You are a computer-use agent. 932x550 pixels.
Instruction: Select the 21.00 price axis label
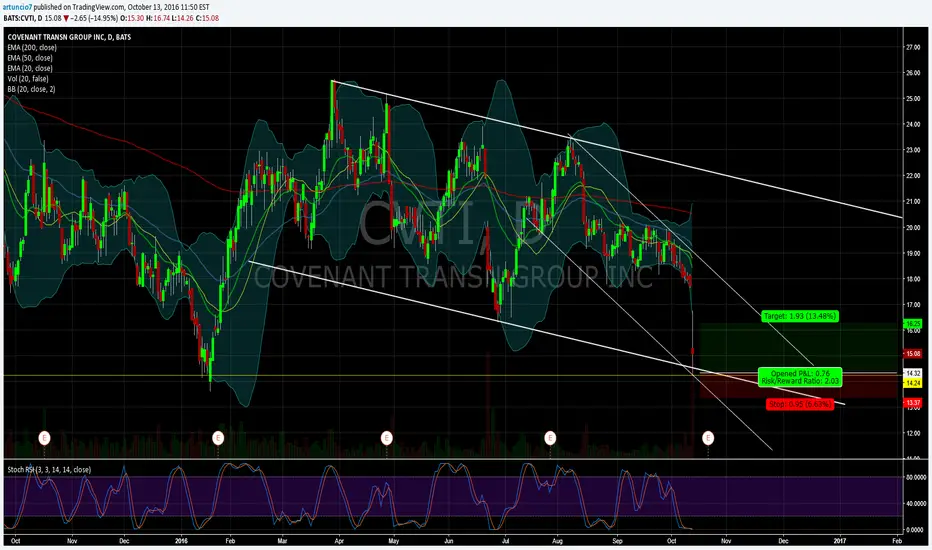click(913, 202)
